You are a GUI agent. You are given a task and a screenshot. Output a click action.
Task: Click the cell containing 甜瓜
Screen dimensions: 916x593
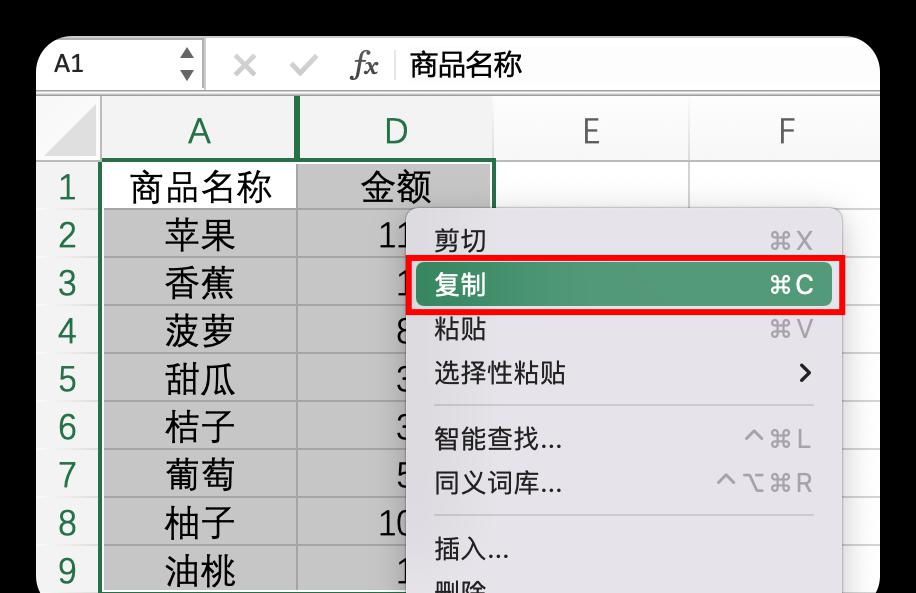(200, 379)
